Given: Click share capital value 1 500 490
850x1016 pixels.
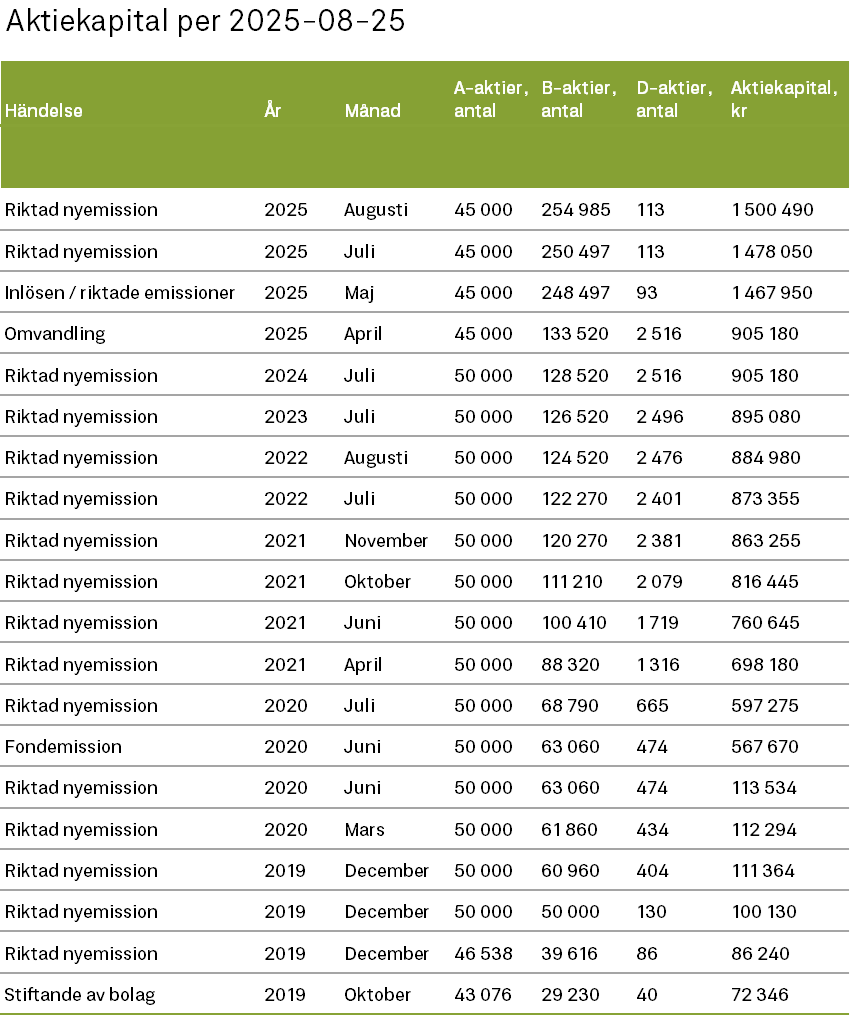Looking at the screenshot, I should [772, 210].
